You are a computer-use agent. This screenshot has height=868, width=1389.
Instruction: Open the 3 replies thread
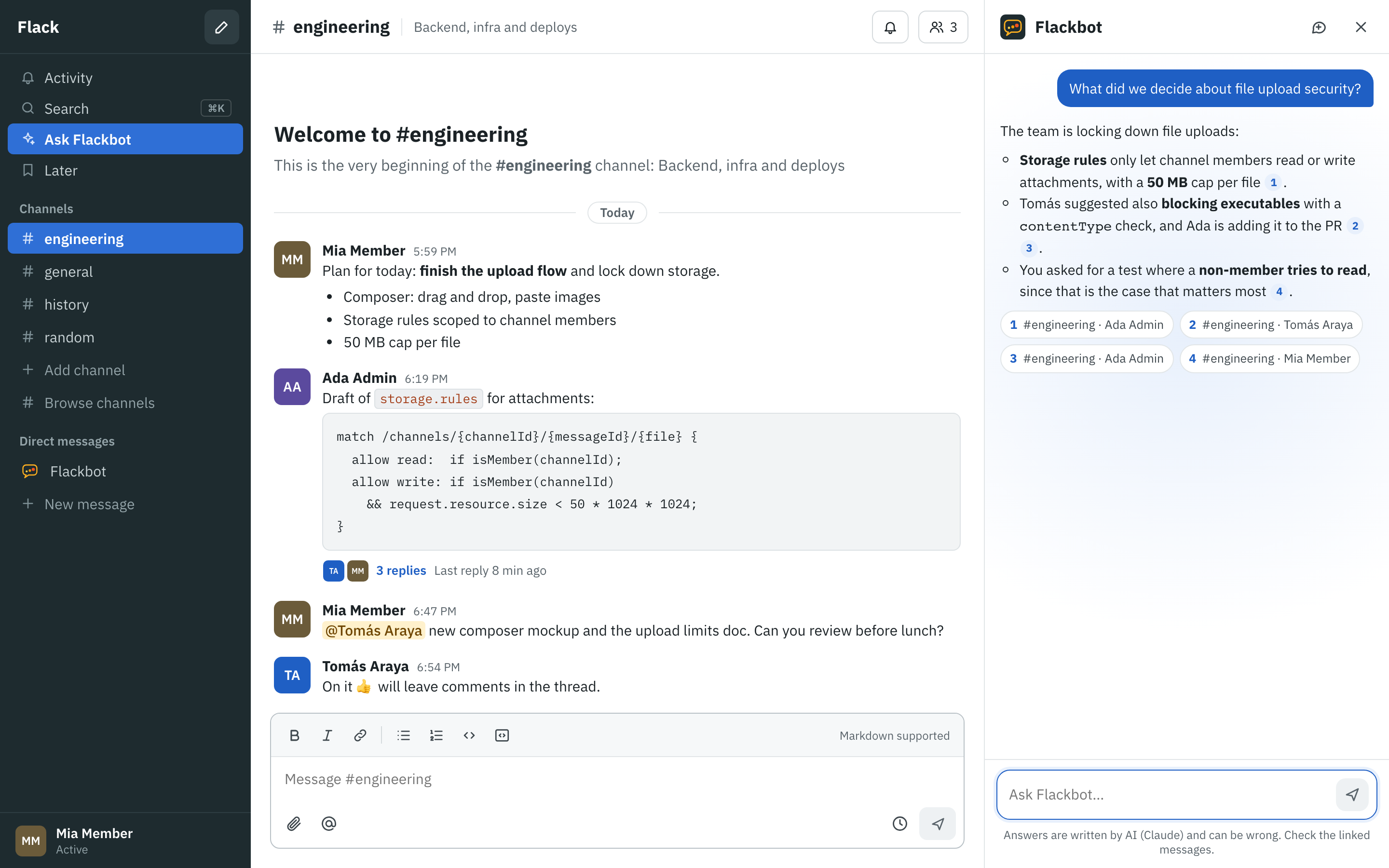click(401, 570)
